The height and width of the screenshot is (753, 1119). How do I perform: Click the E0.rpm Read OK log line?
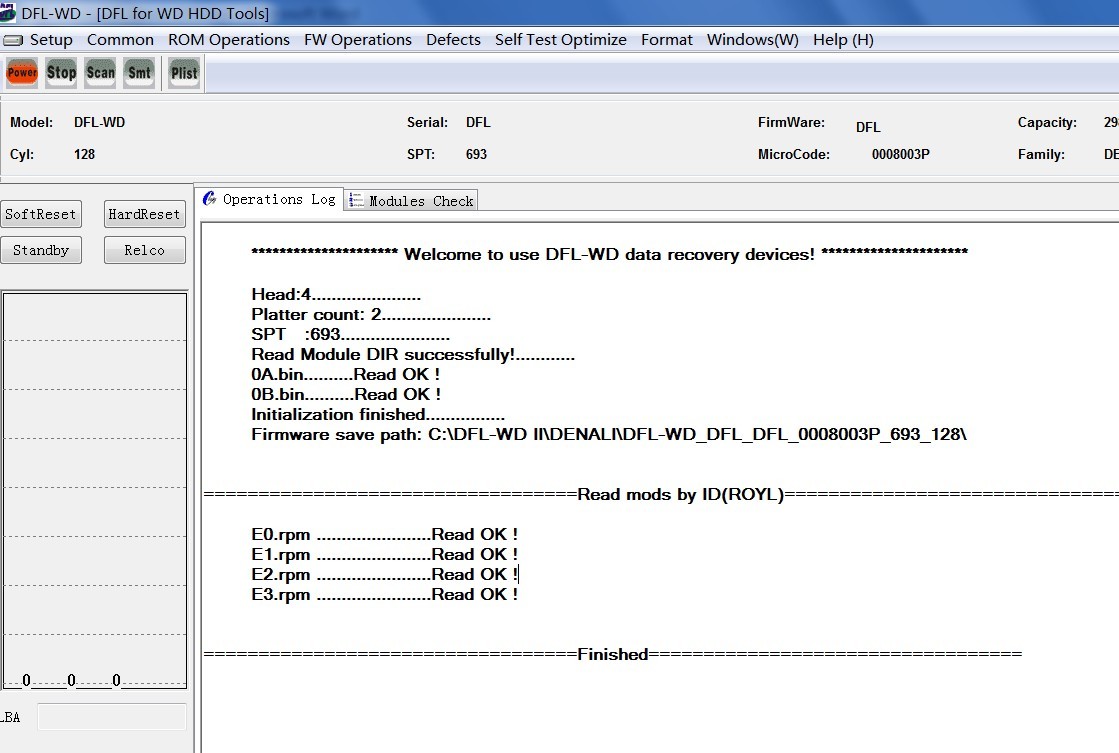(385, 535)
